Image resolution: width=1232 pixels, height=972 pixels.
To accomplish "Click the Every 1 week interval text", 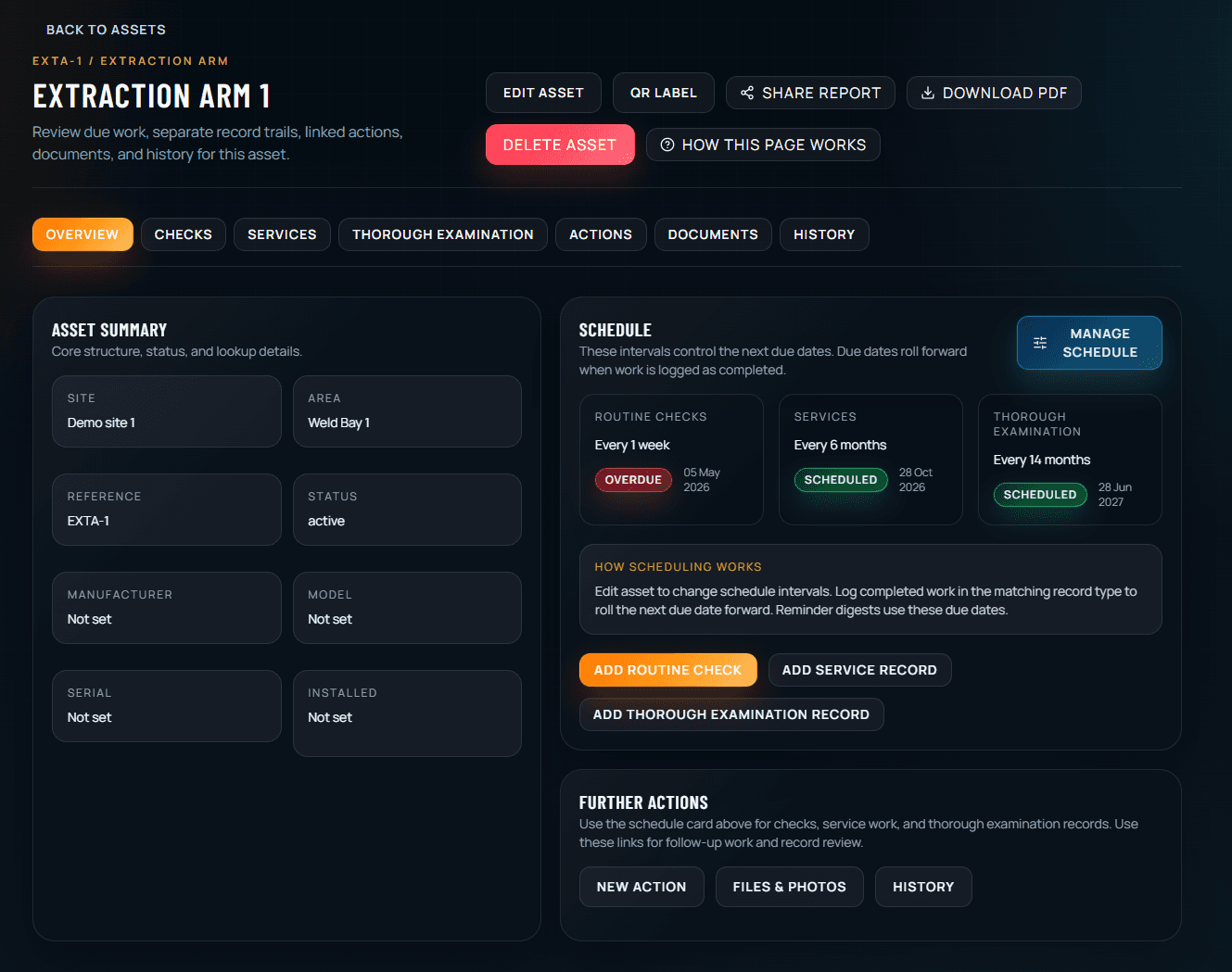I will click(632, 445).
